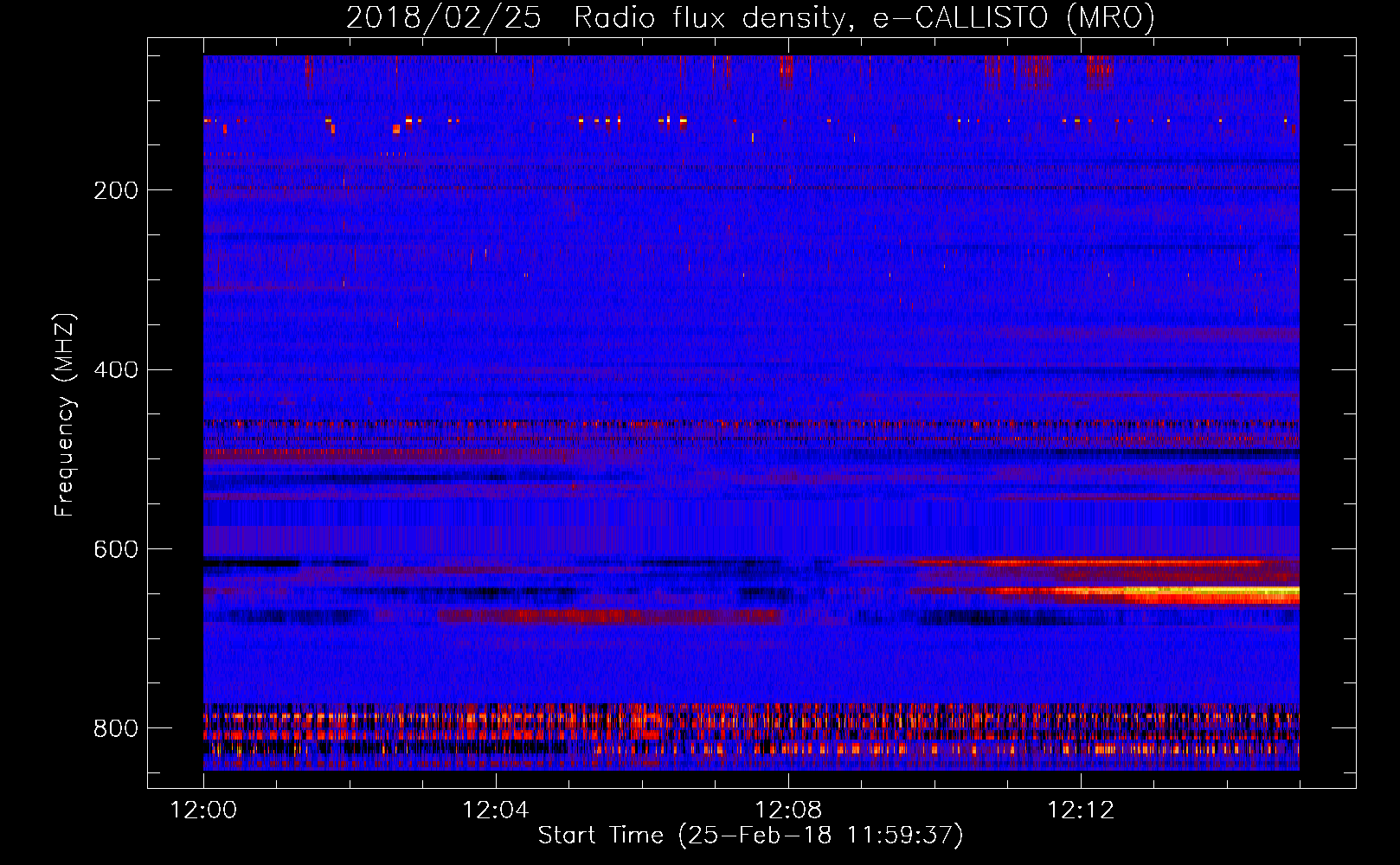Click the 12:12 time tick label
Screen dimensions: 1400x865
coord(1081,810)
